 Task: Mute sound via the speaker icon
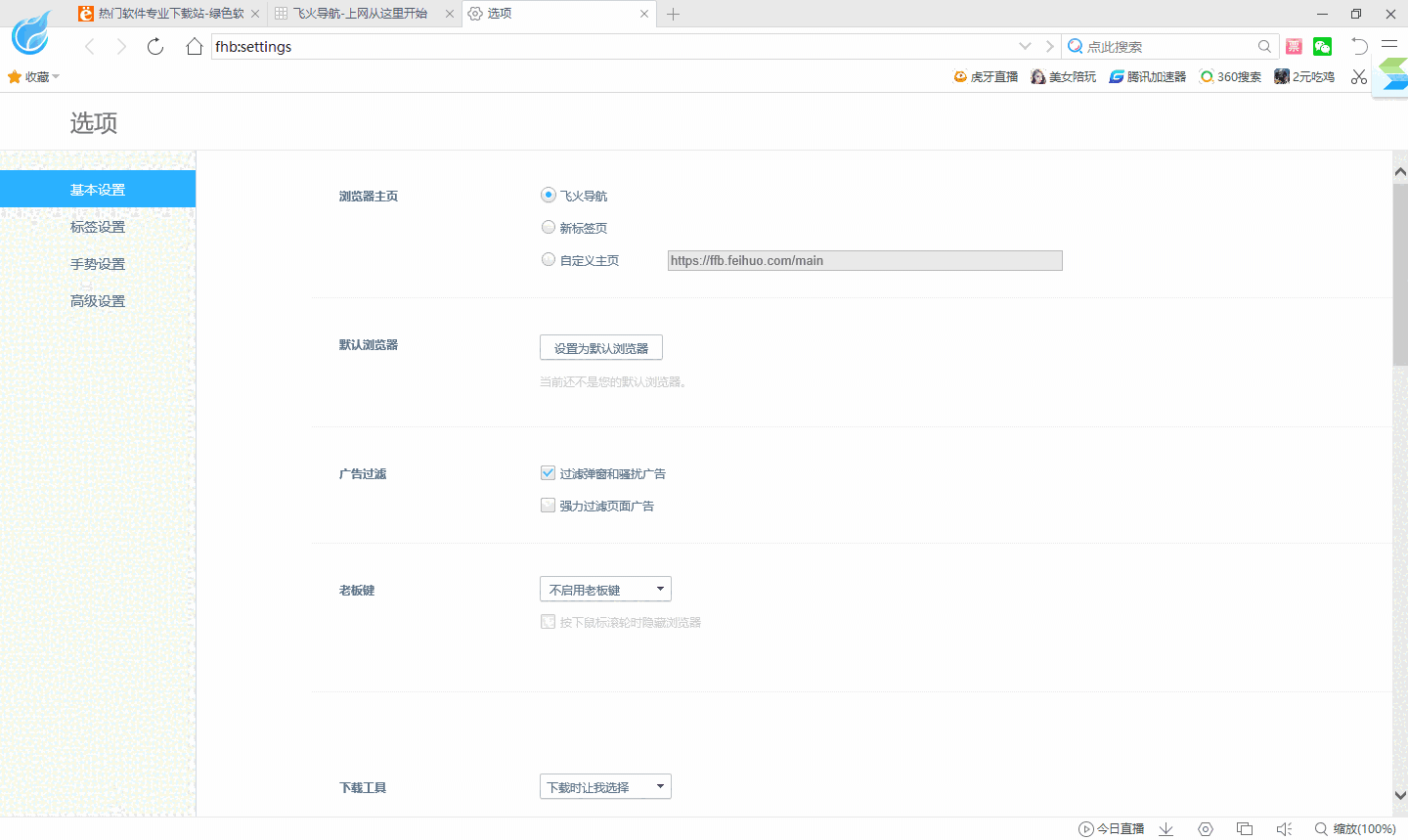point(1285,829)
